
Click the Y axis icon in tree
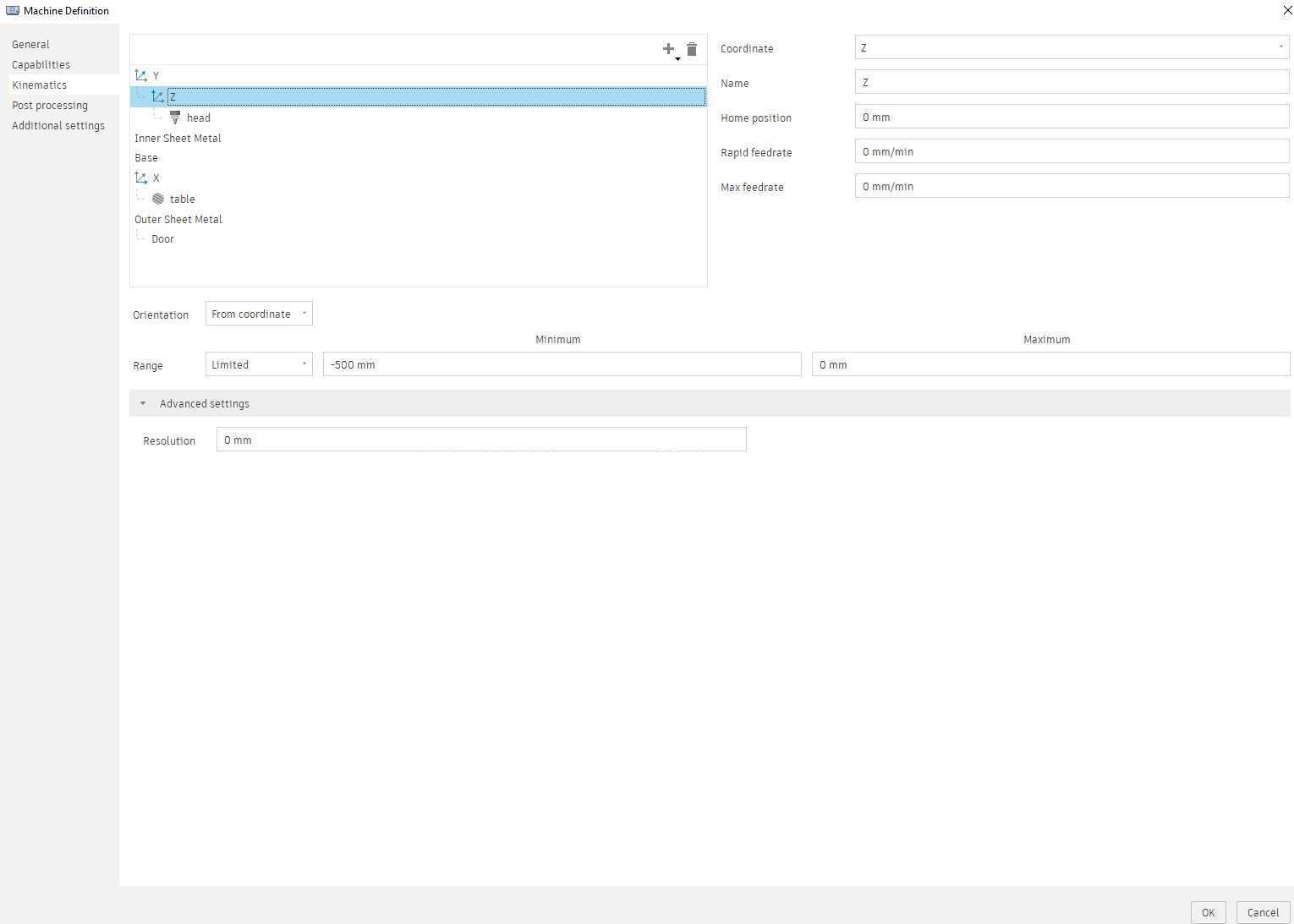coord(141,76)
